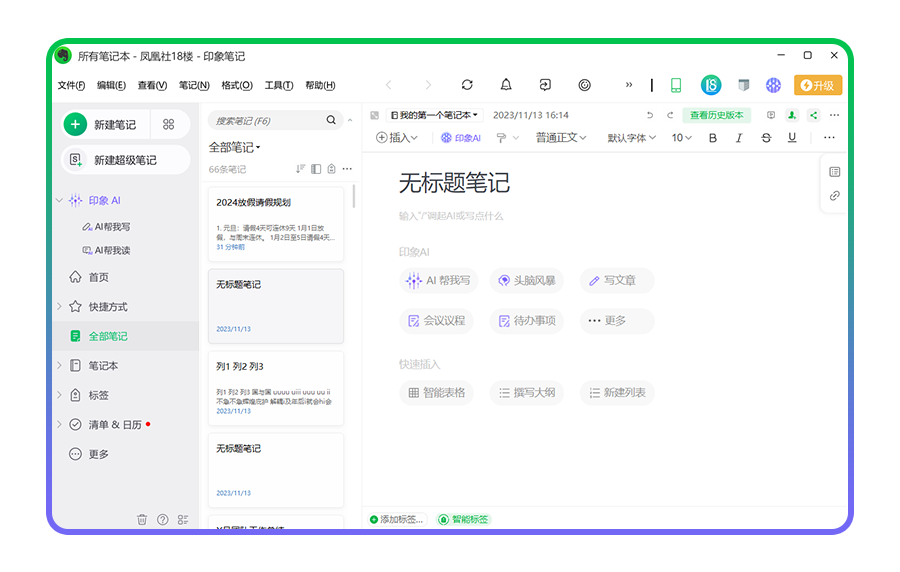Open AI帮我读 in sidebar
The width and height of the screenshot is (900, 572).
coord(107,250)
